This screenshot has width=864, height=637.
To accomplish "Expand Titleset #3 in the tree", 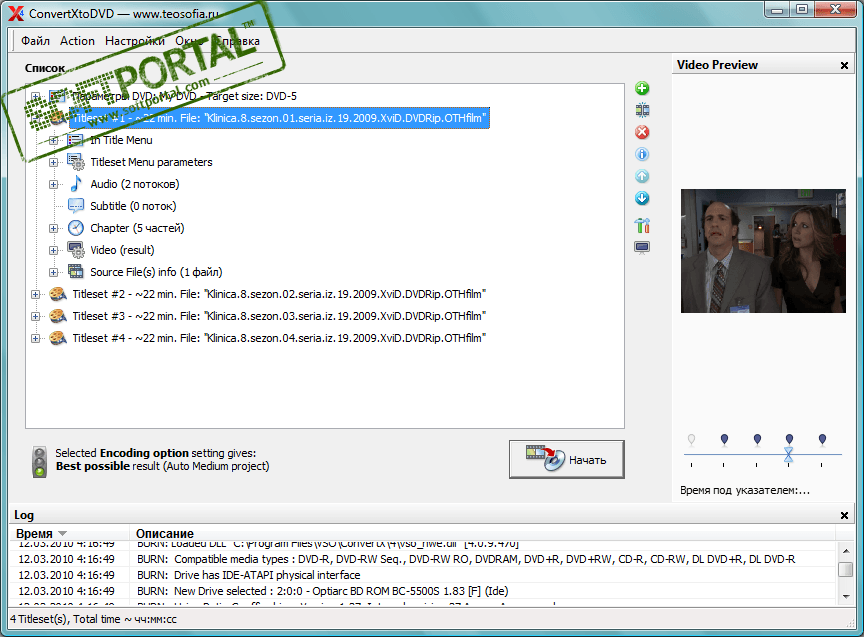I will [35, 317].
